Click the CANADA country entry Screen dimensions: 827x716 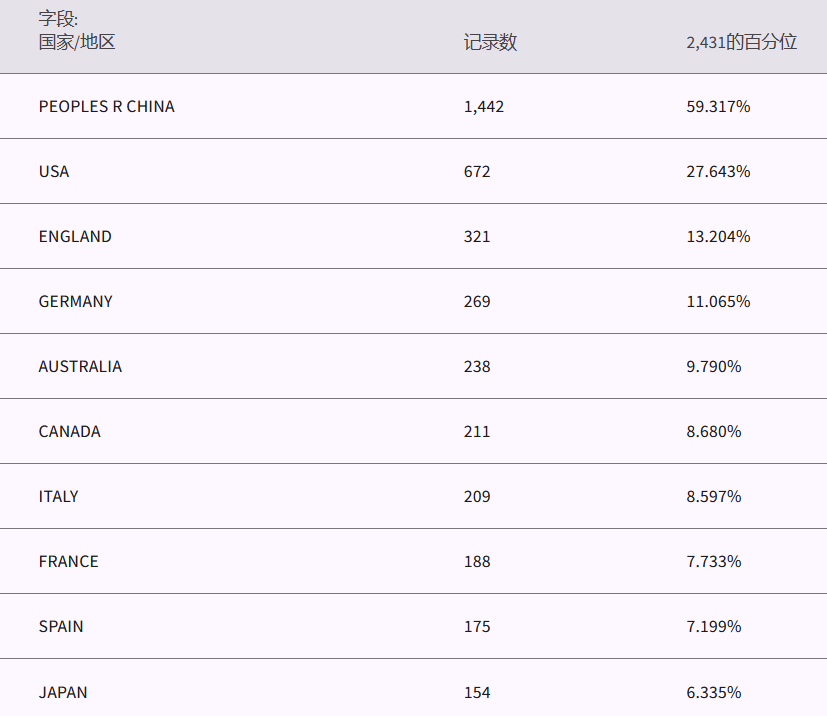coord(69,431)
